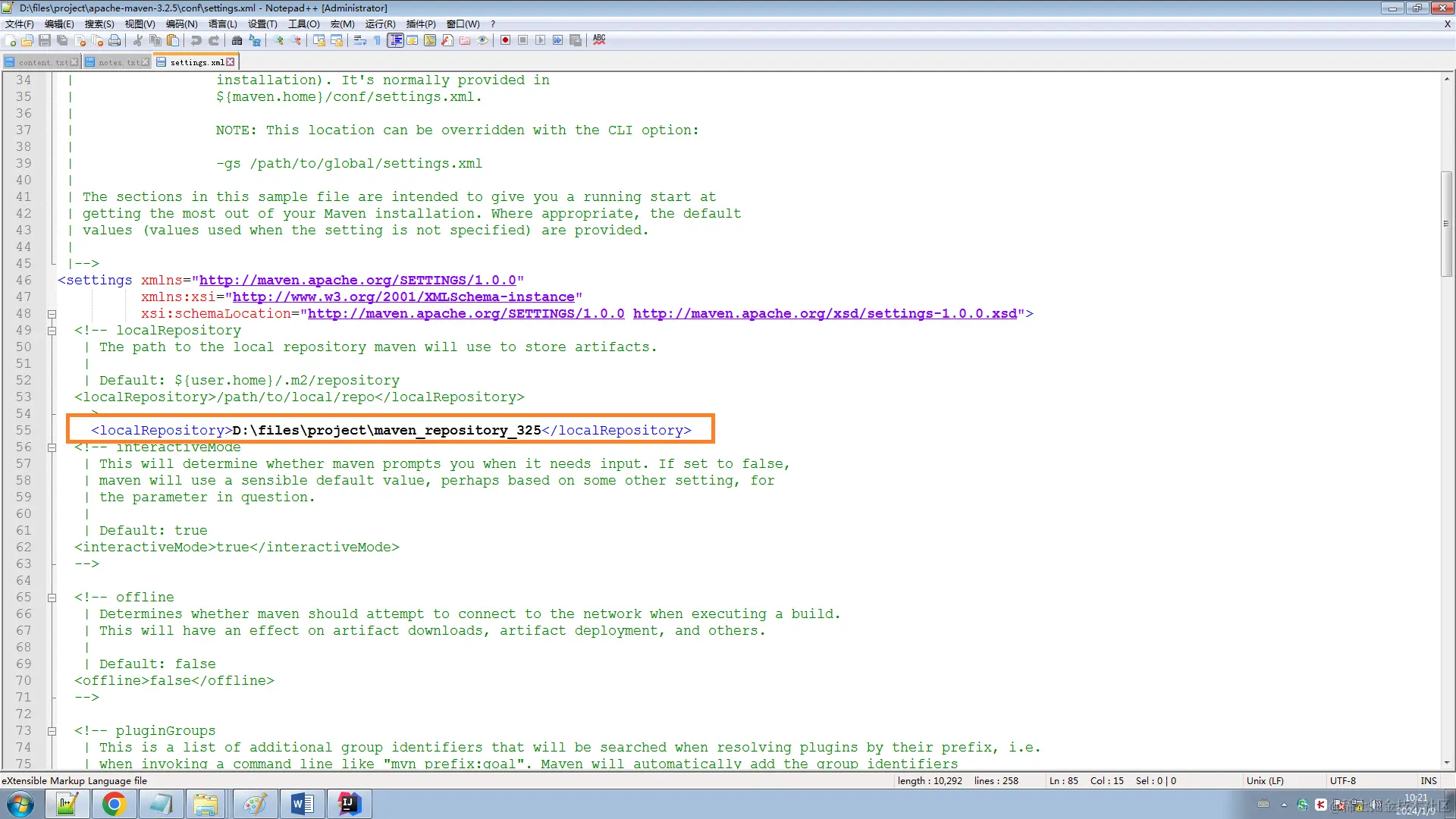Image resolution: width=1456 pixels, height=819 pixels.
Task: Click the Zoom In toolbar icon
Action: click(278, 40)
